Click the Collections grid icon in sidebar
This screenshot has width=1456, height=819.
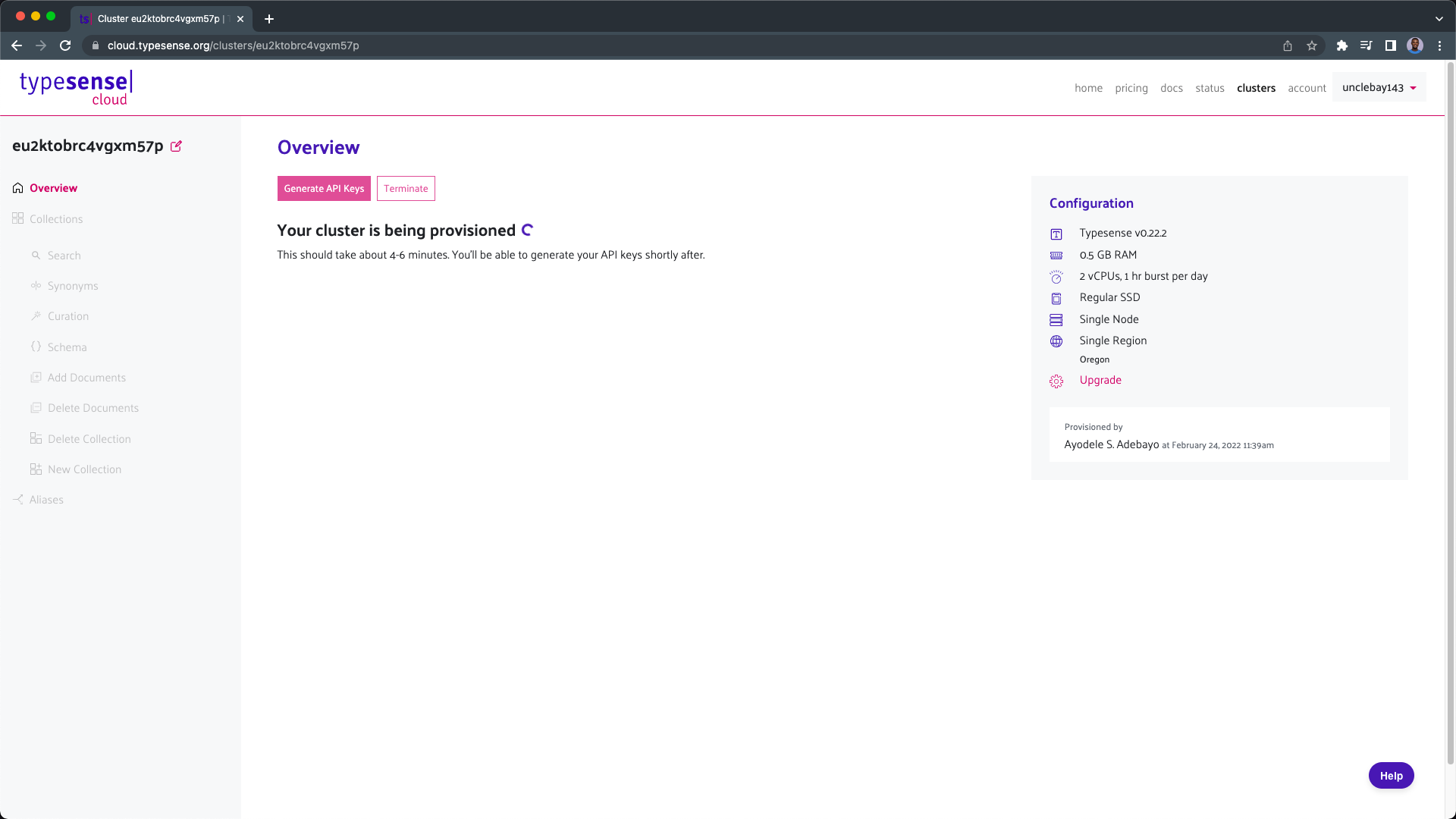pos(18,218)
